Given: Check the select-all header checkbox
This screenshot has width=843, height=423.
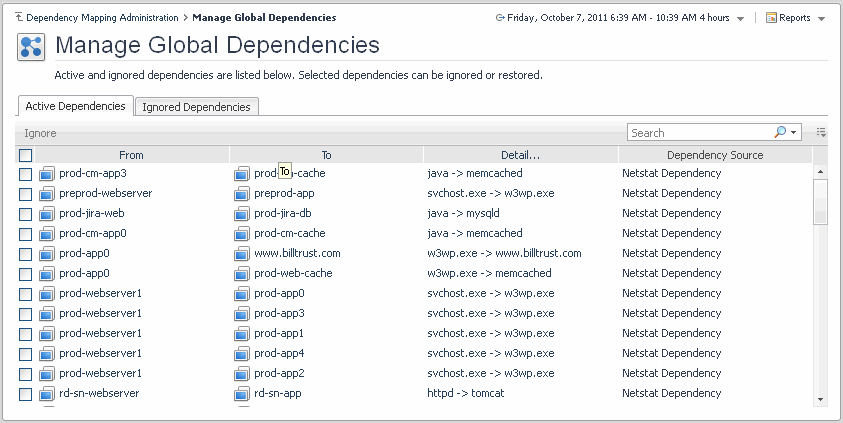Looking at the screenshot, I should pos(26,155).
